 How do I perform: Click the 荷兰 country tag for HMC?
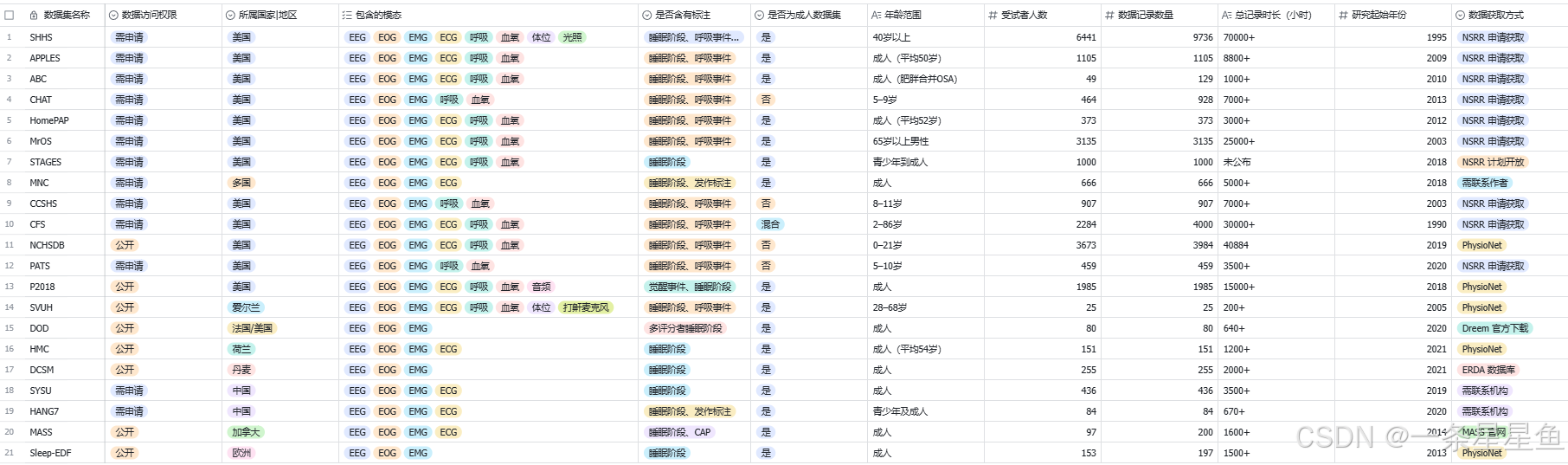pos(241,349)
